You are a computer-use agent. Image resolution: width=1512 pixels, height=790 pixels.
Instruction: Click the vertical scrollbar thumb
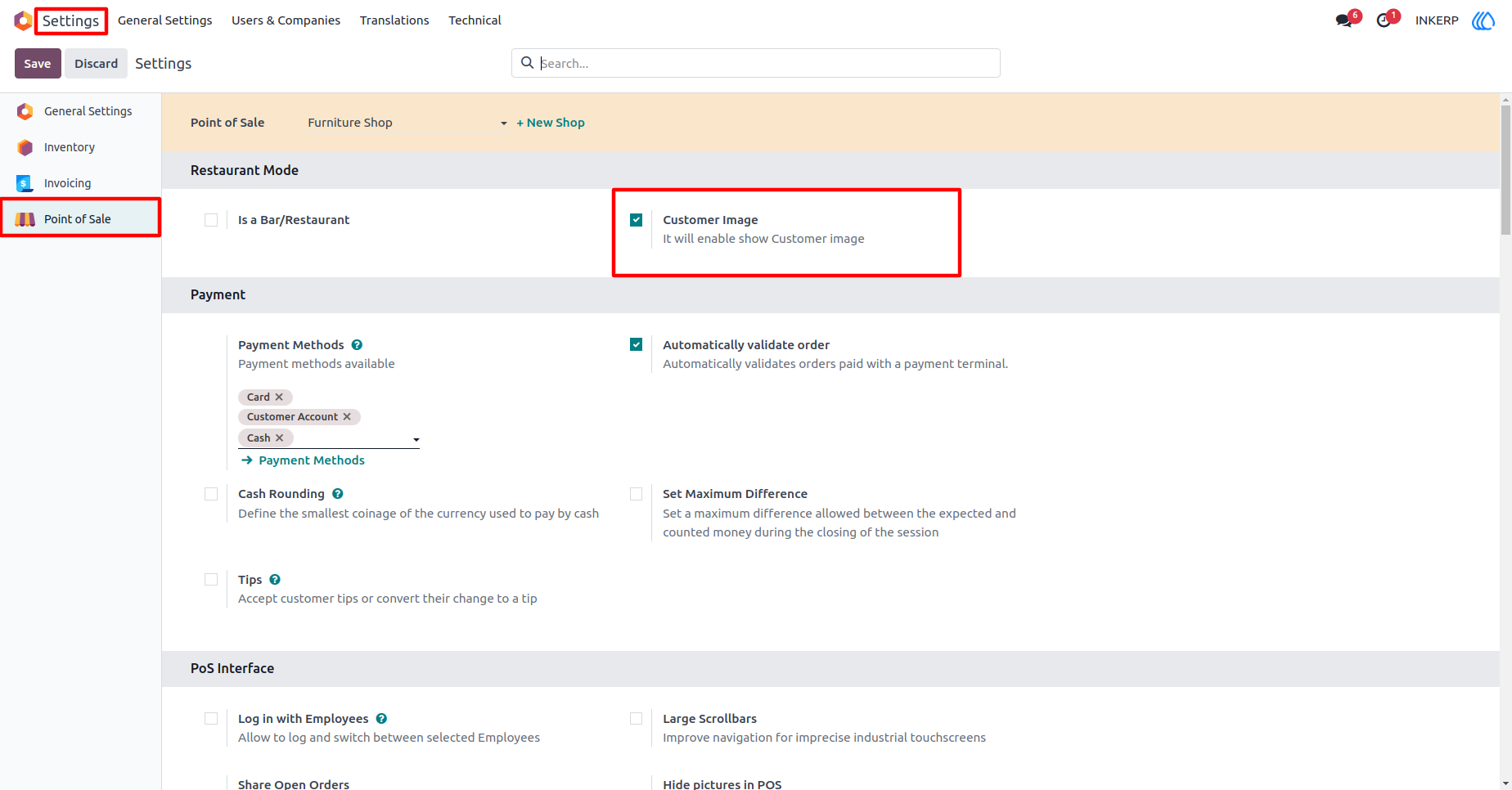[x=1505, y=170]
